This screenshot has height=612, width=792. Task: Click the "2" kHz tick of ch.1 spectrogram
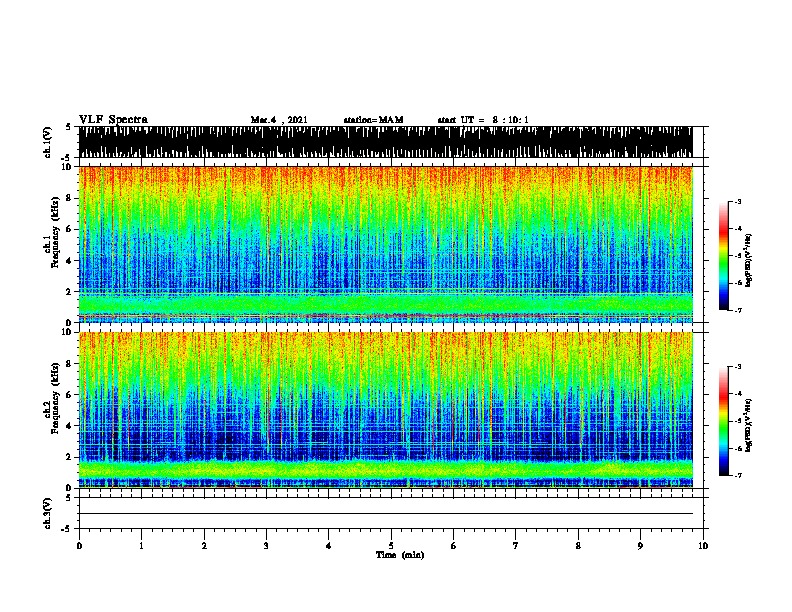point(70,292)
